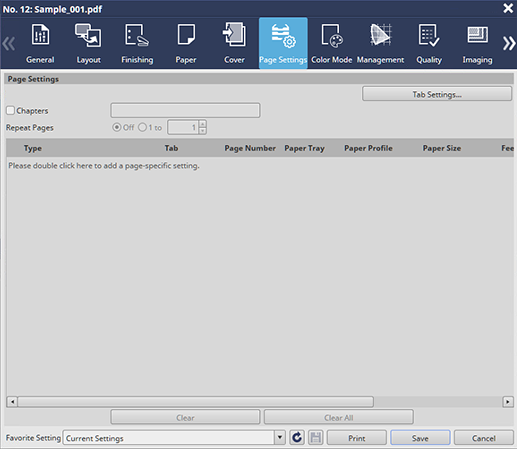This screenshot has height=449, width=517.
Task: Click the floppy disk save favorite icon
Action: [x=315, y=437]
